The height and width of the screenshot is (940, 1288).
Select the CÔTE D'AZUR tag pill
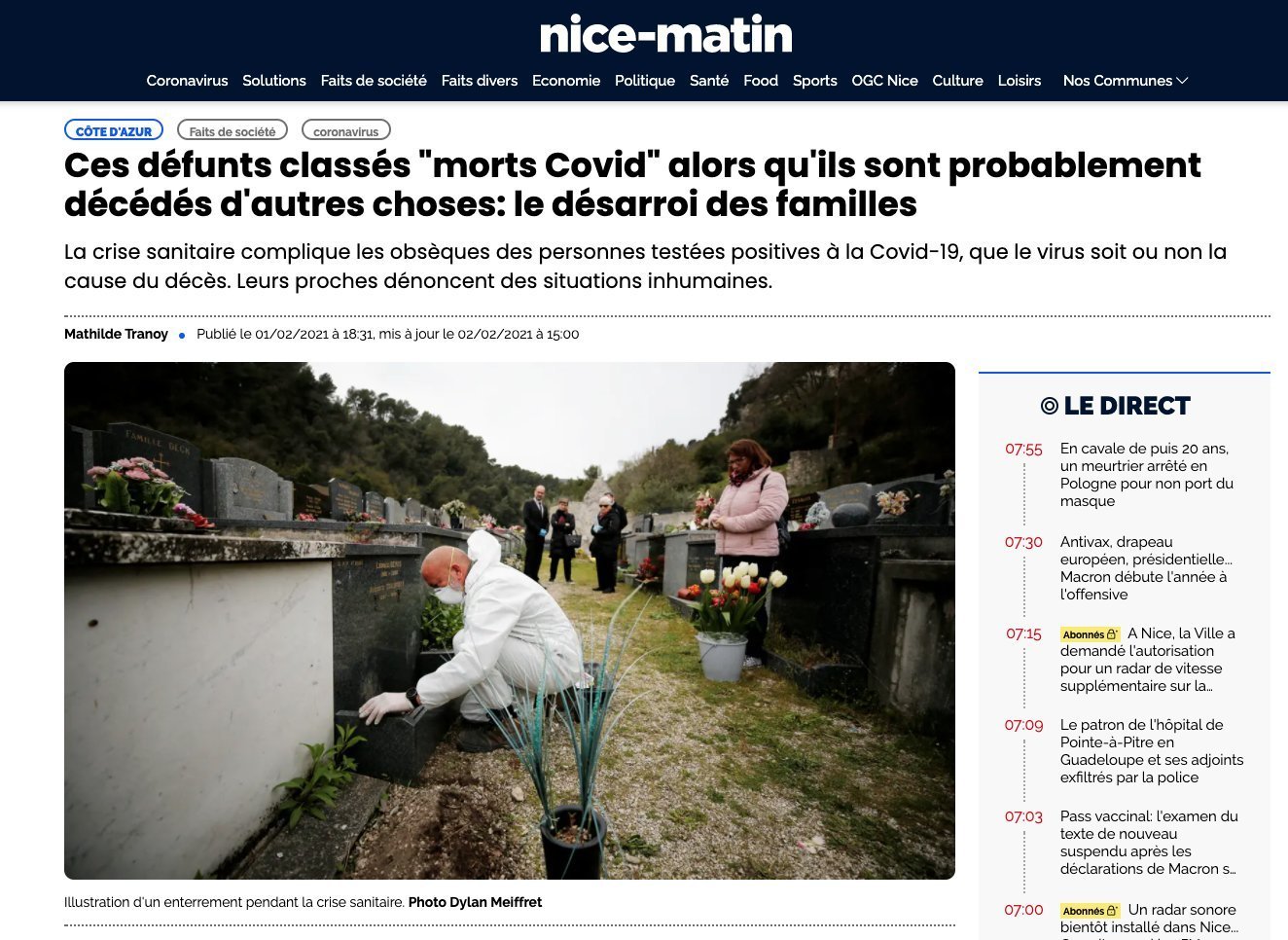[114, 130]
